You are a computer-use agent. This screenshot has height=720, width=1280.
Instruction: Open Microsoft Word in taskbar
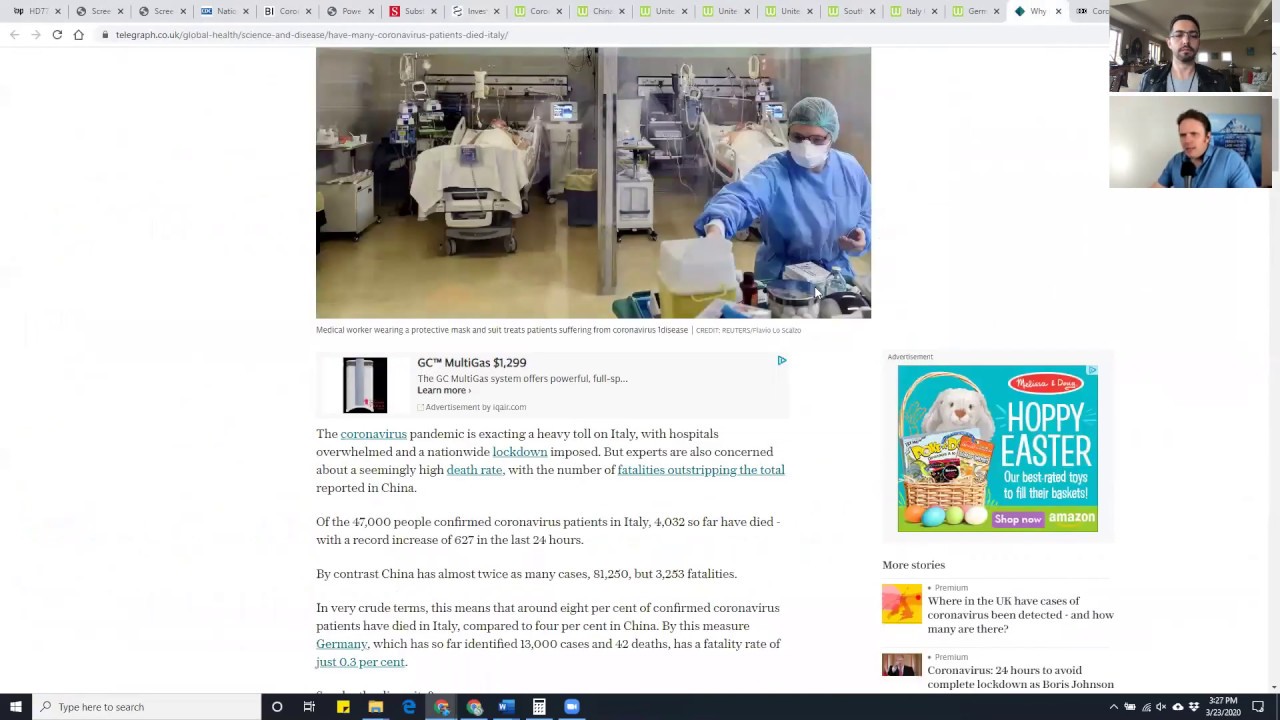pos(506,707)
